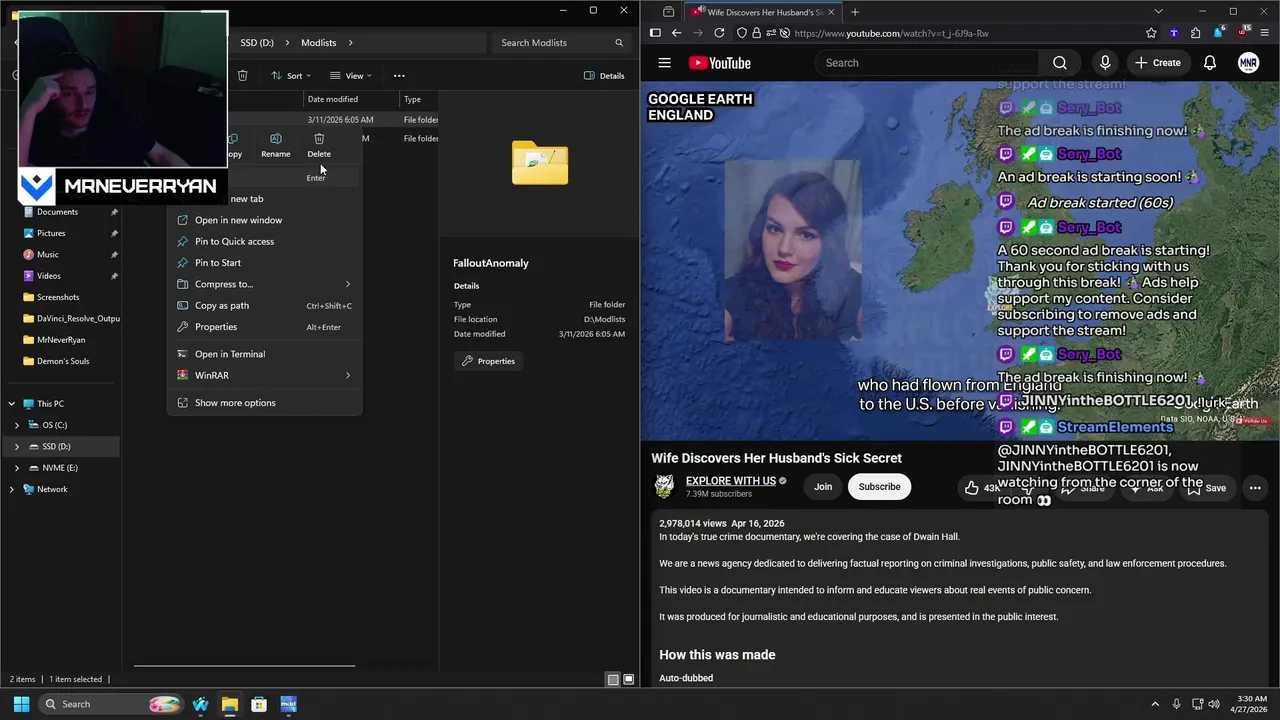
Task: Choose Show more options
Action: pyautogui.click(x=264, y=403)
